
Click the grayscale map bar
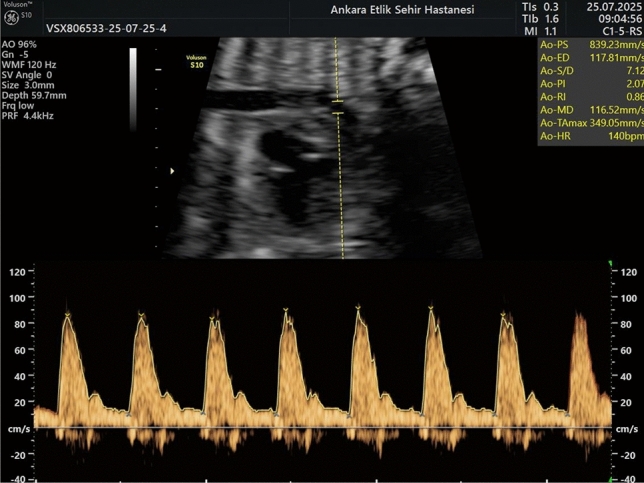[x=133, y=89]
